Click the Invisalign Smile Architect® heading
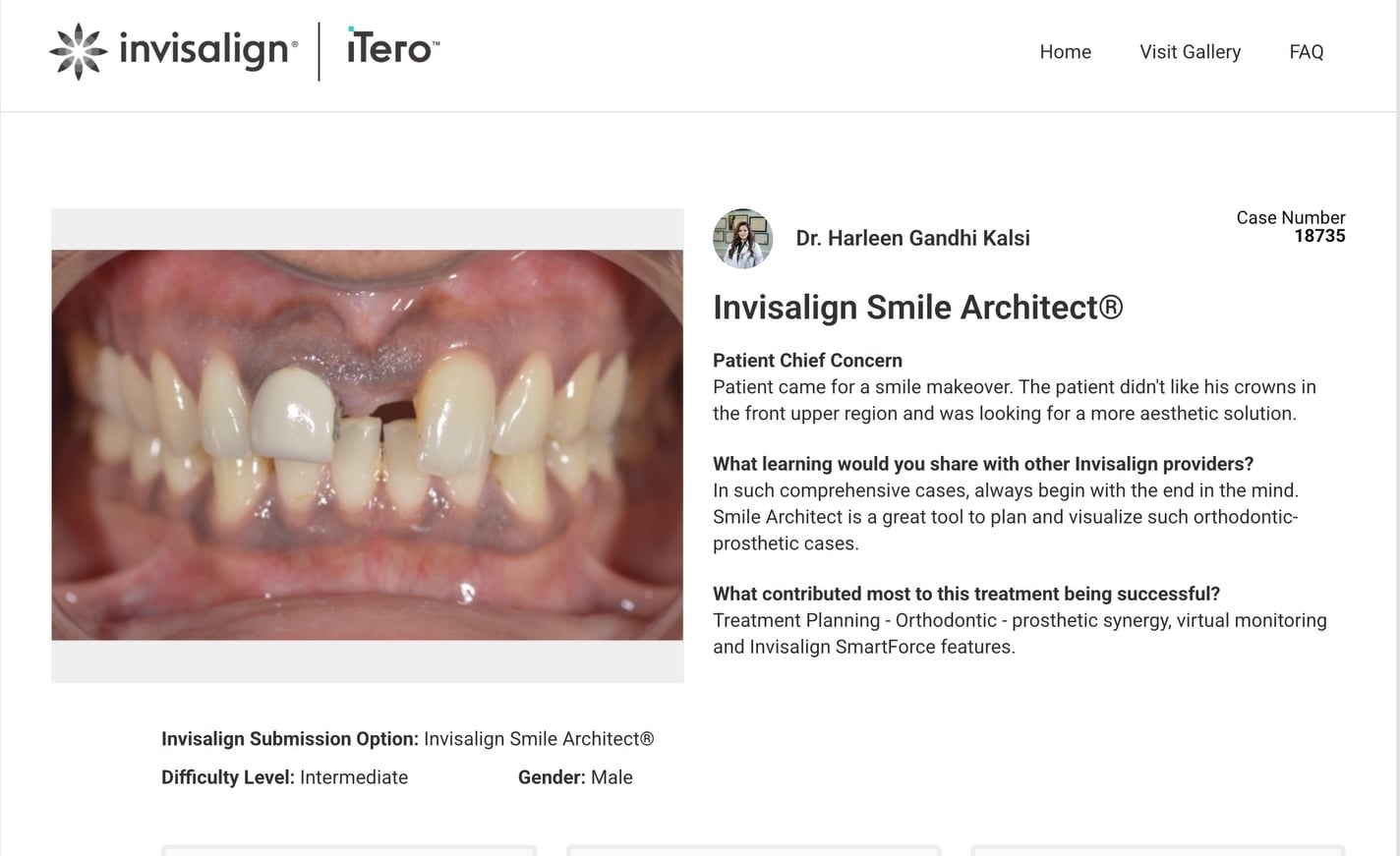1400x856 pixels. click(x=917, y=308)
